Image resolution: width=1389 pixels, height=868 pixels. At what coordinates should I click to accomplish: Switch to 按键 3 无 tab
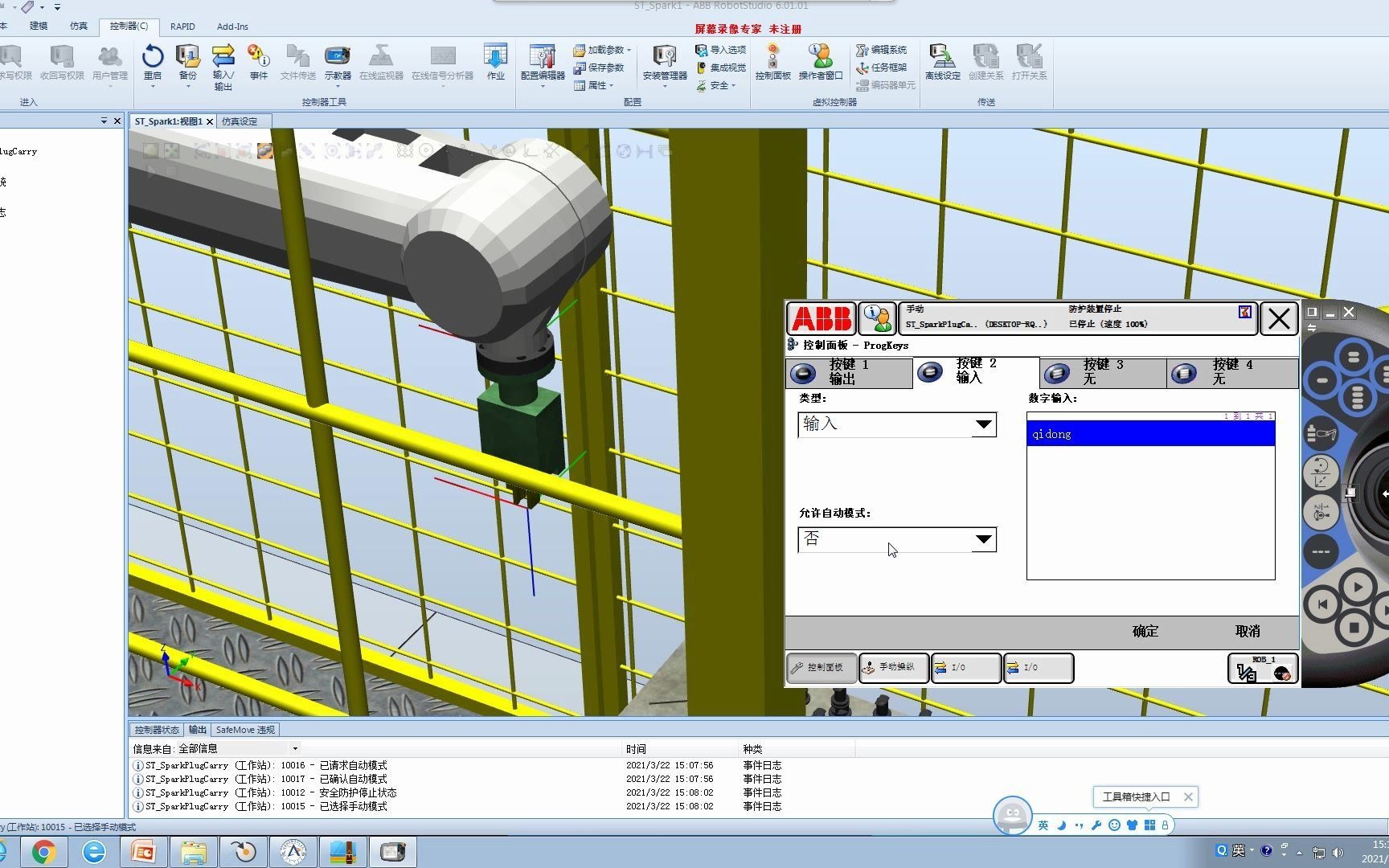coord(1103,372)
